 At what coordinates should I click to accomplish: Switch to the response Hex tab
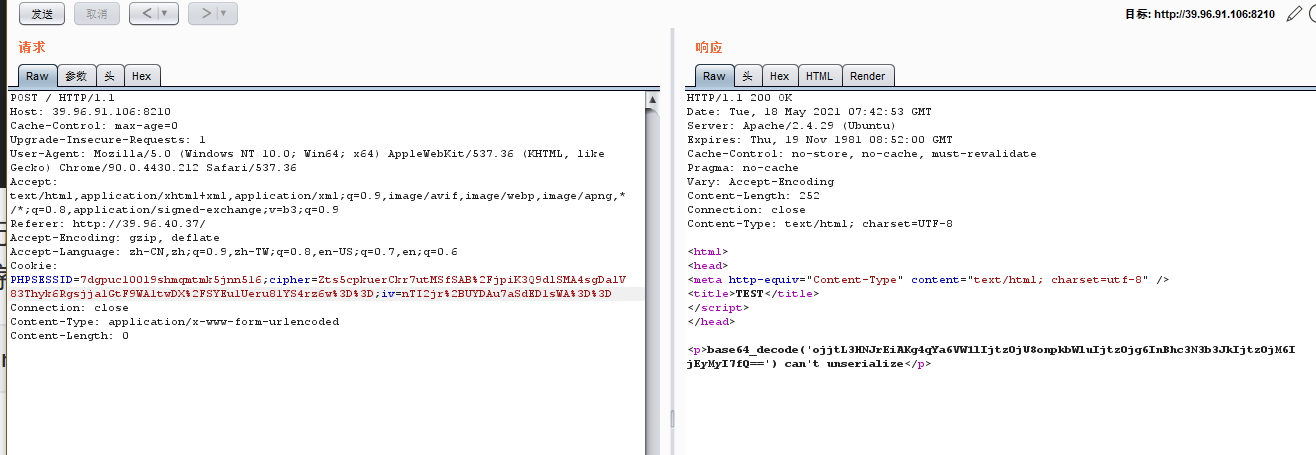pyautogui.click(x=780, y=76)
